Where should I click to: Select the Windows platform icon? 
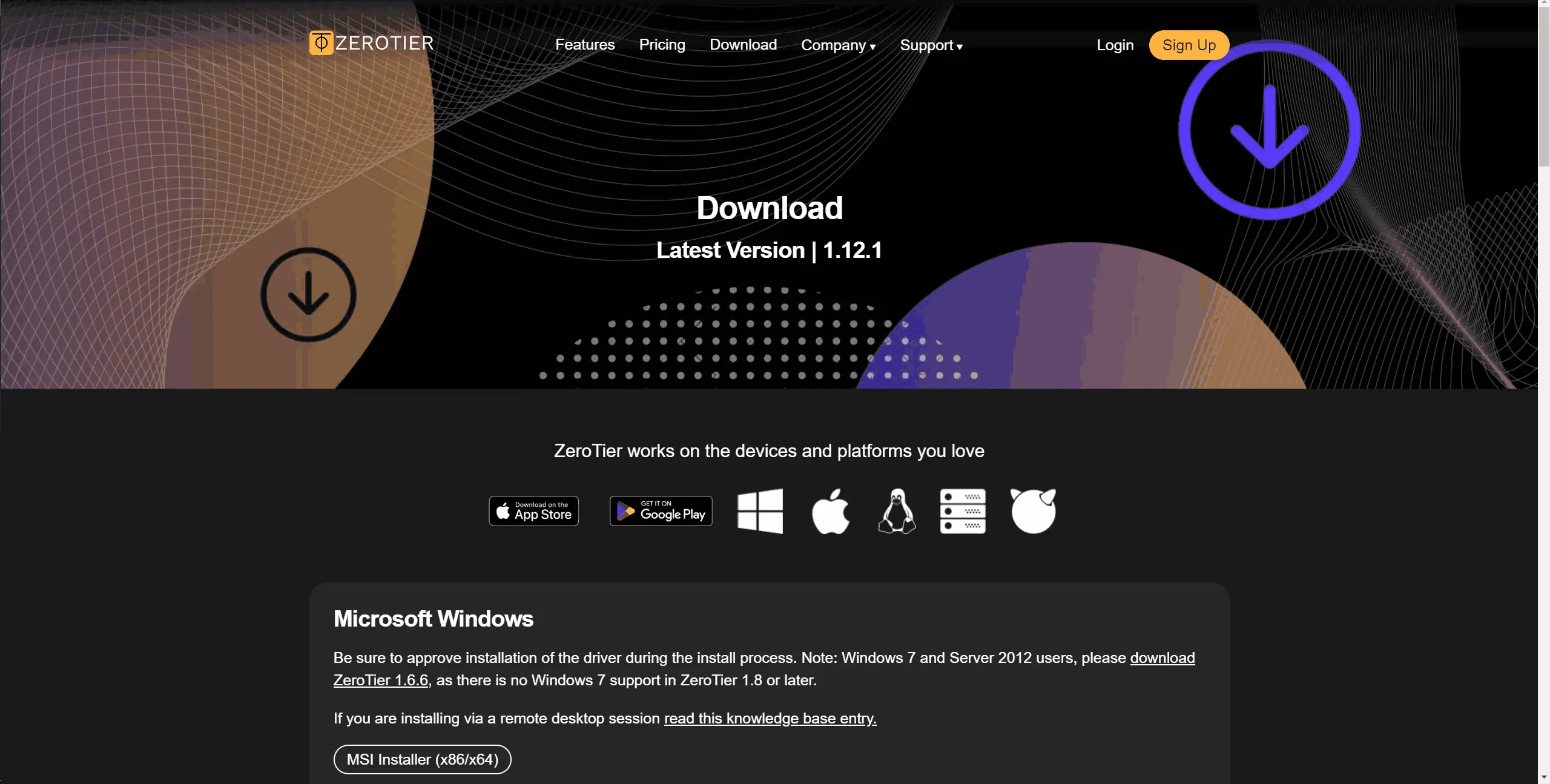[x=760, y=511]
